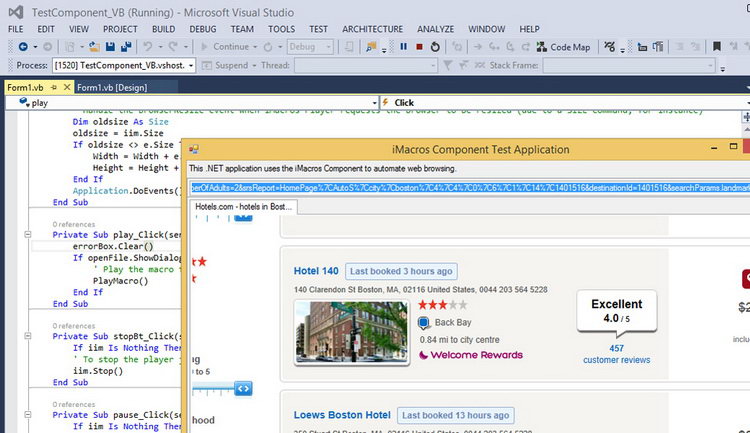750x433 pixels.
Task: Click the Hotel 140 building thumbnail
Action: 352,333
